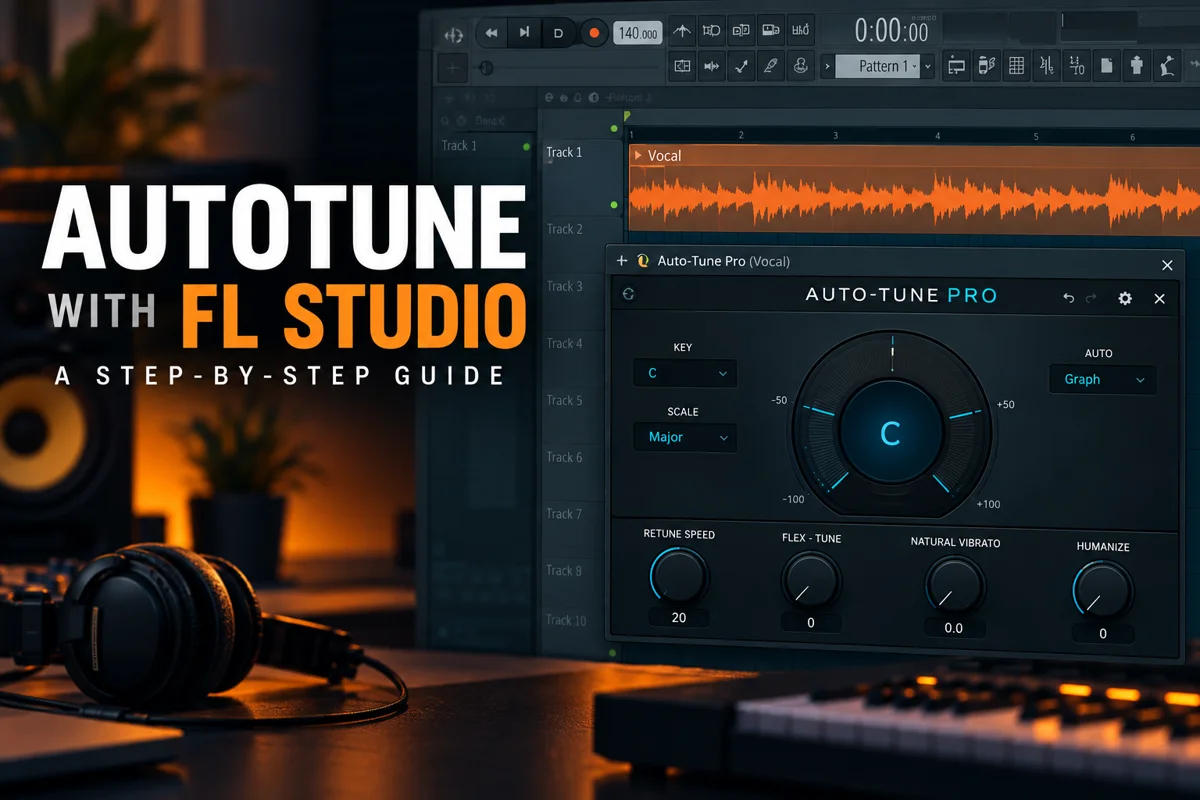The image size is (1200, 800).
Task: Redo the Auto-Tune Pro change
Action: (x=1091, y=298)
